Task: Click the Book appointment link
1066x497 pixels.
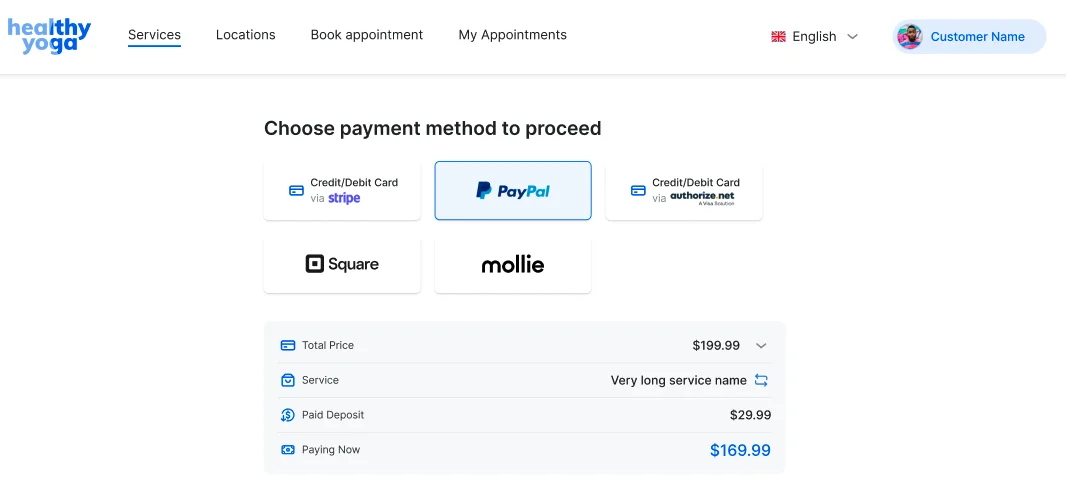Action: [366, 35]
